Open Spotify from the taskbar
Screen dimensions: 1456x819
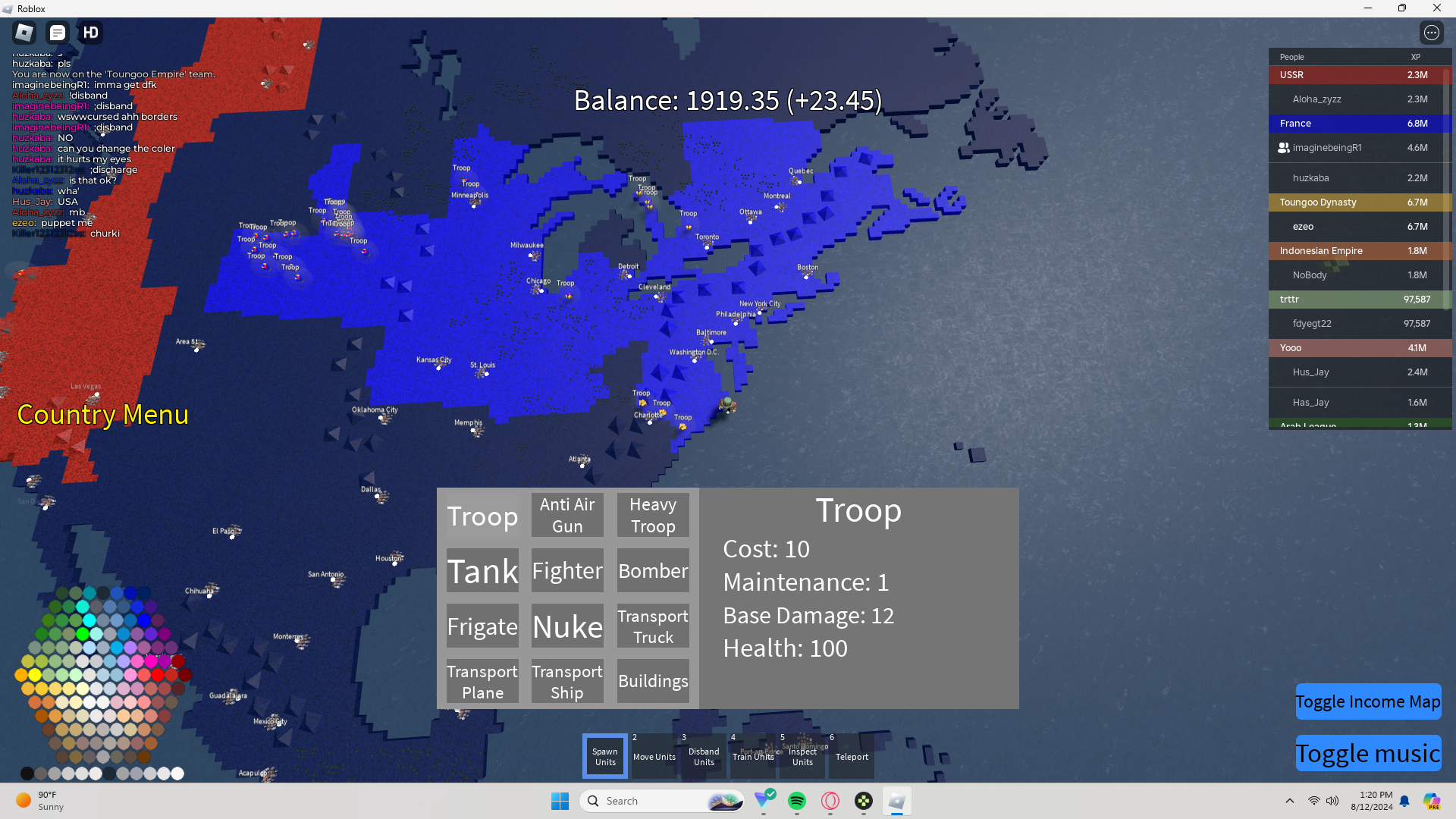797,801
